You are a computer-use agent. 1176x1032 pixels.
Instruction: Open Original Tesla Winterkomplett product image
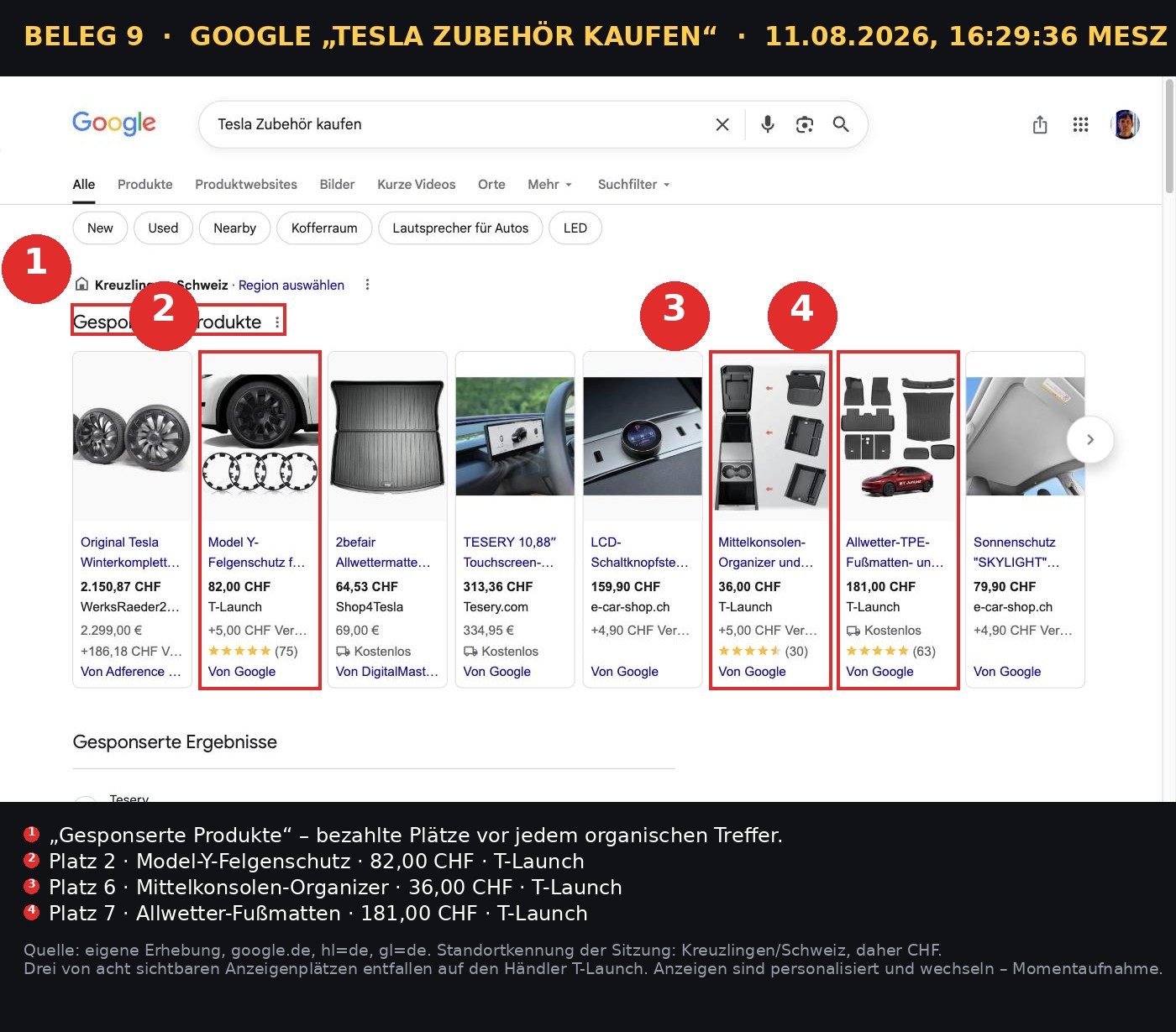[132, 437]
